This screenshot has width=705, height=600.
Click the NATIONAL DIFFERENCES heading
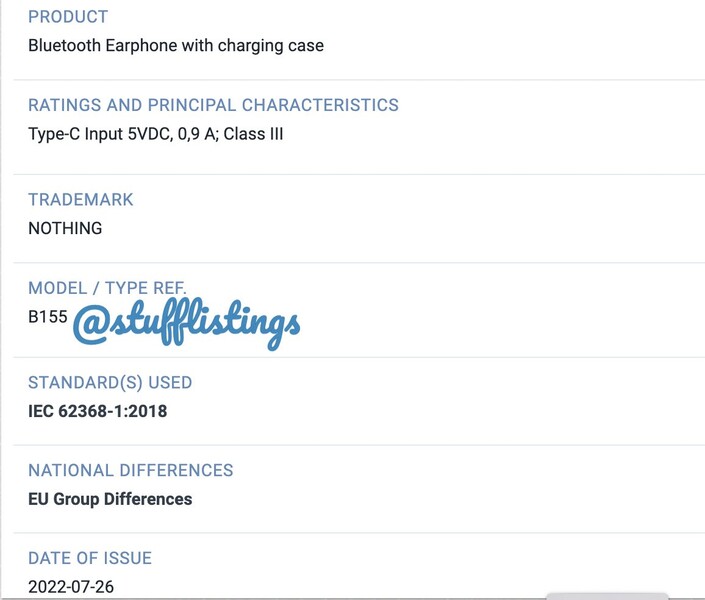tap(131, 470)
